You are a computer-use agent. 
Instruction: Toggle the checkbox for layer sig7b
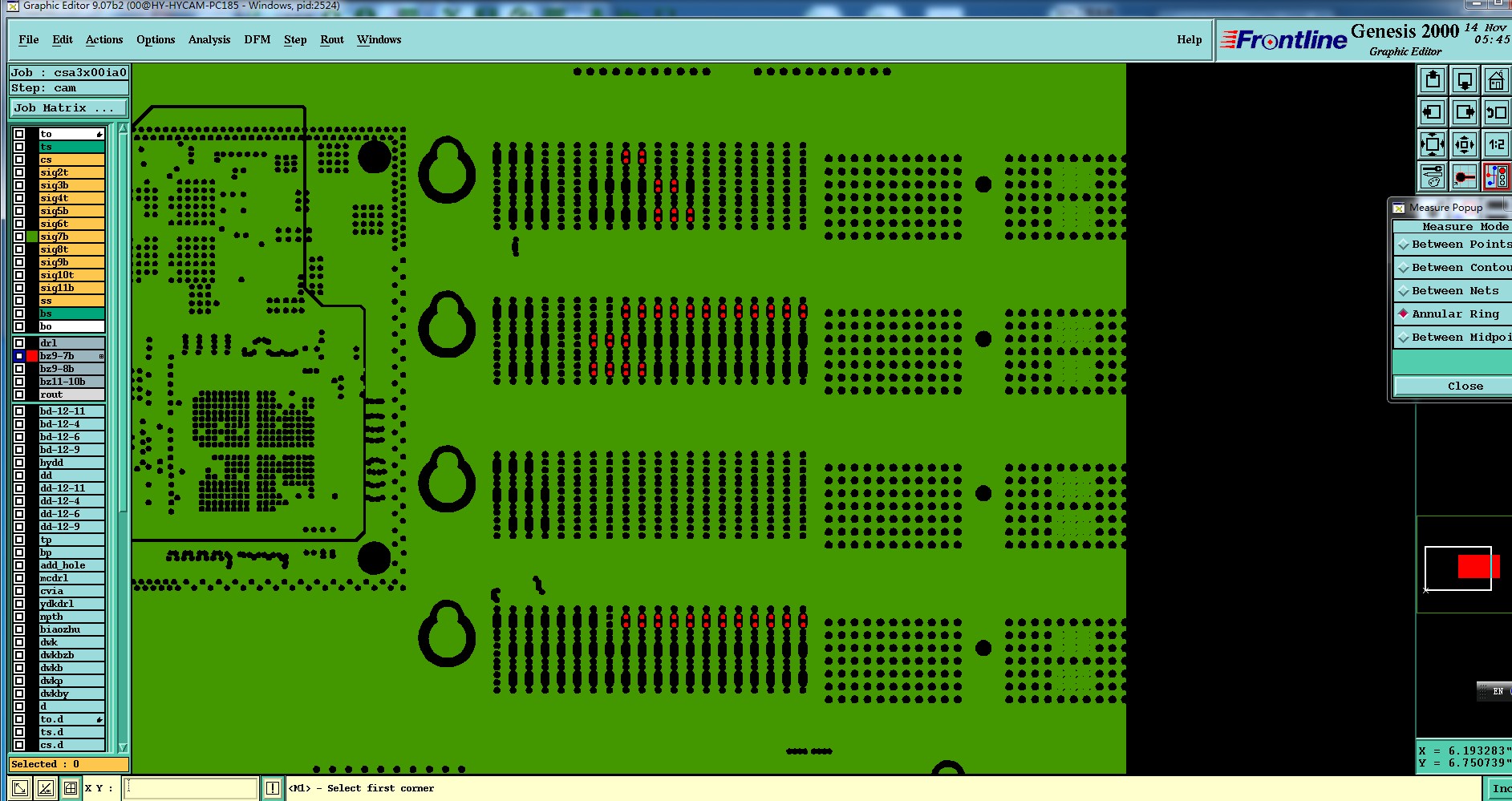click(x=19, y=237)
